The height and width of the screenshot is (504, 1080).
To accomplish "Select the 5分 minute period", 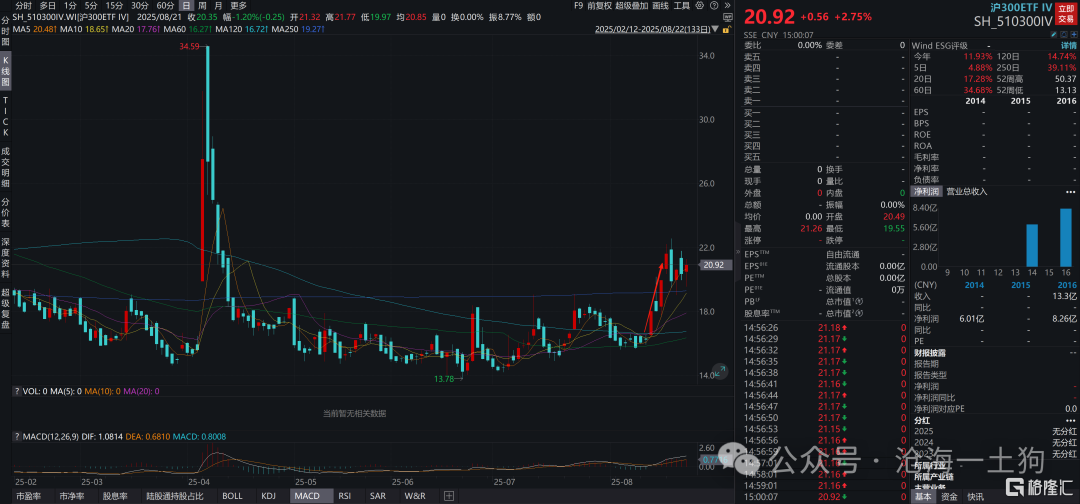I will click(91, 6).
